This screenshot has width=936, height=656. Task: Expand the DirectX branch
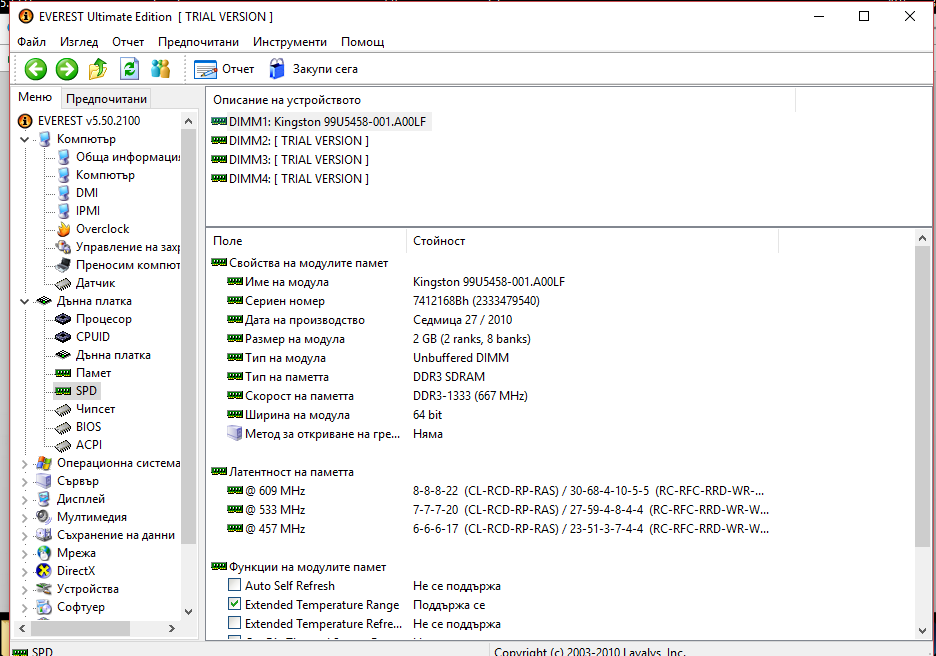point(24,572)
